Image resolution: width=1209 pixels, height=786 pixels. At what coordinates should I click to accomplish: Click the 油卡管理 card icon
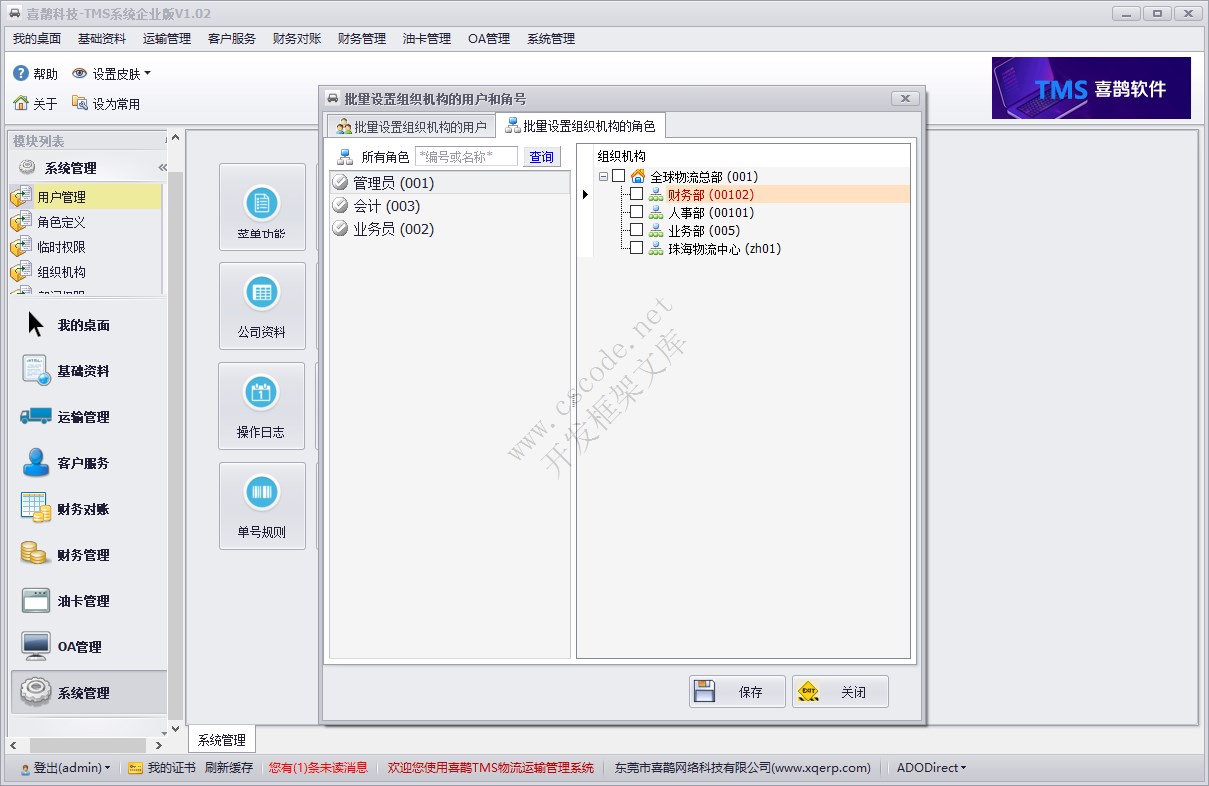(x=36, y=600)
